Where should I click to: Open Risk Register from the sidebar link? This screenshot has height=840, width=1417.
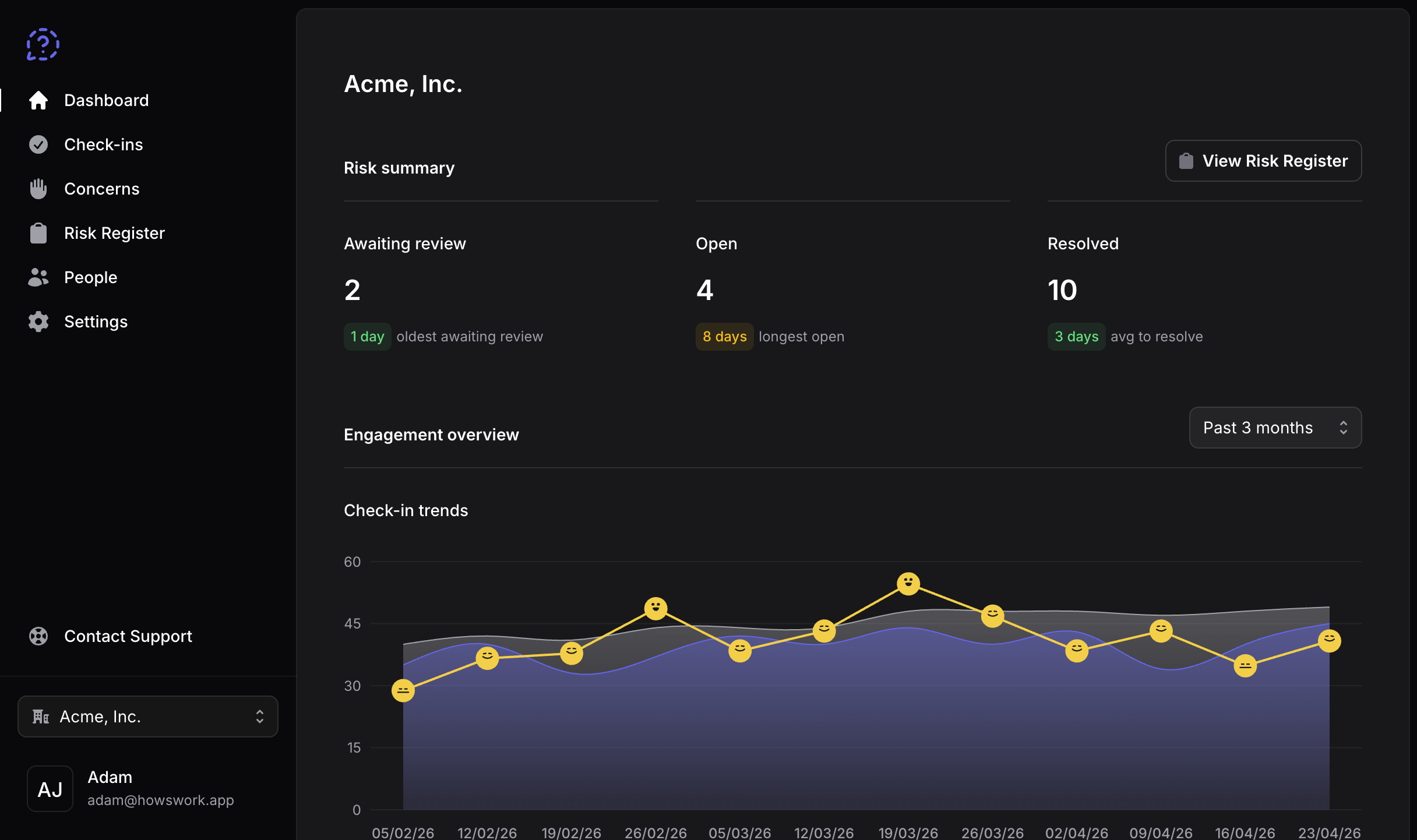coord(114,232)
